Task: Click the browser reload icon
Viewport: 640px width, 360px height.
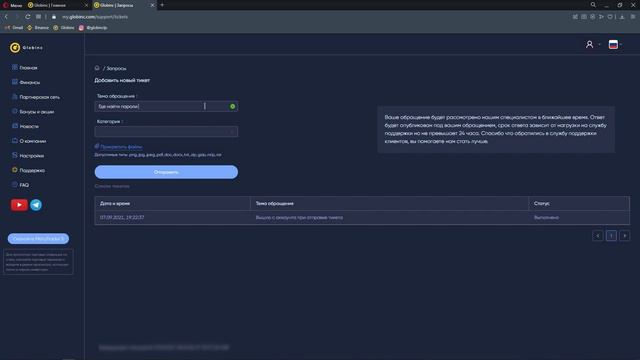Action: pos(27,17)
